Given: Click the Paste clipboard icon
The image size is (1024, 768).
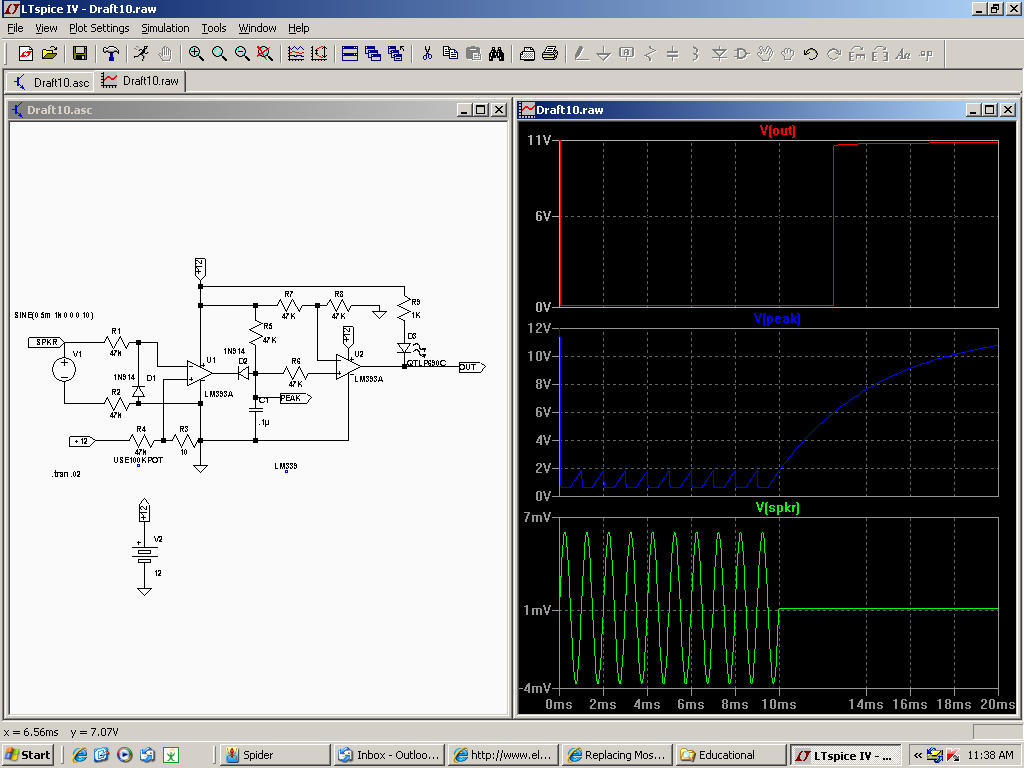Looking at the screenshot, I should tap(473, 54).
